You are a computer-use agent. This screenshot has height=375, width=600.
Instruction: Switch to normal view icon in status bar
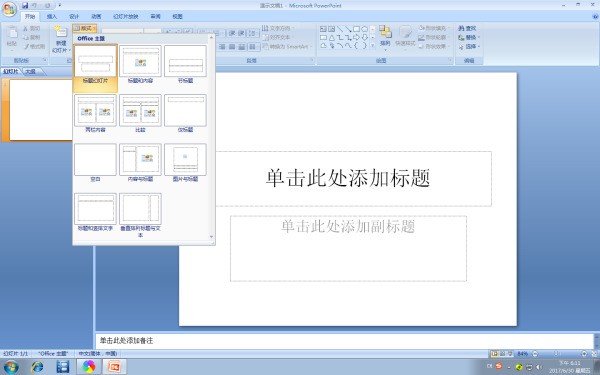pos(494,354)
